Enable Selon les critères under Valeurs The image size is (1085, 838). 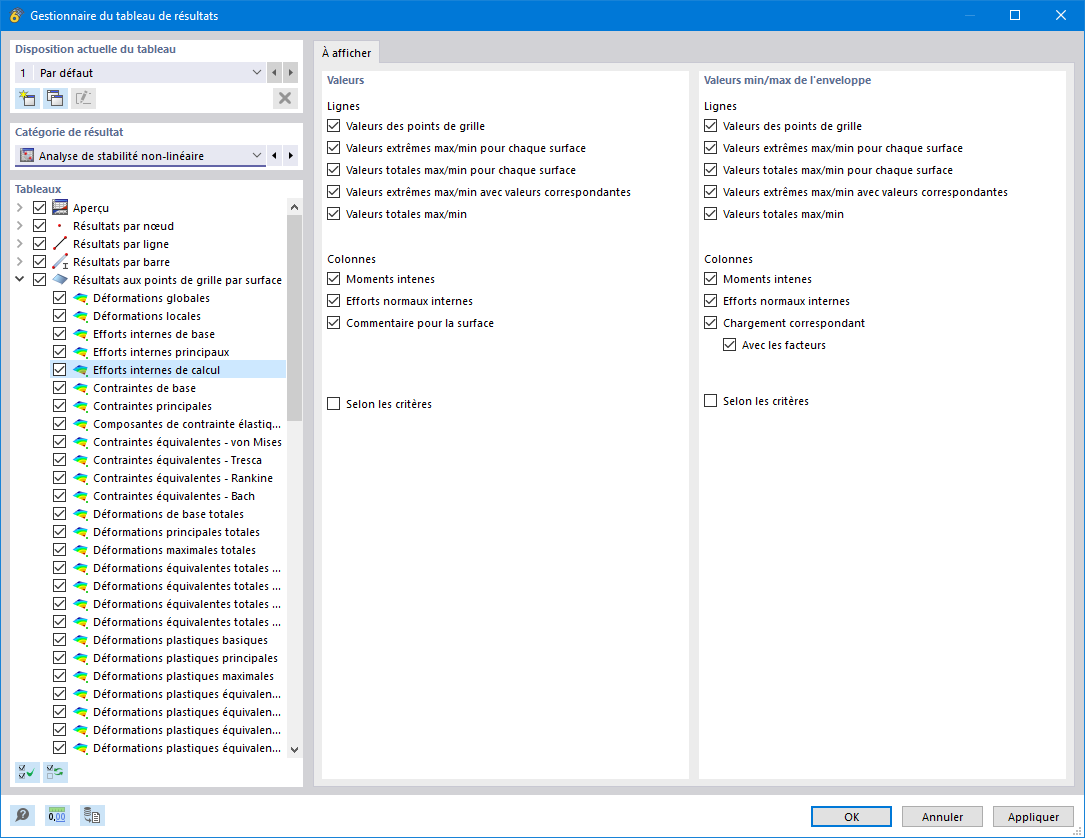[x=334, y=404]
